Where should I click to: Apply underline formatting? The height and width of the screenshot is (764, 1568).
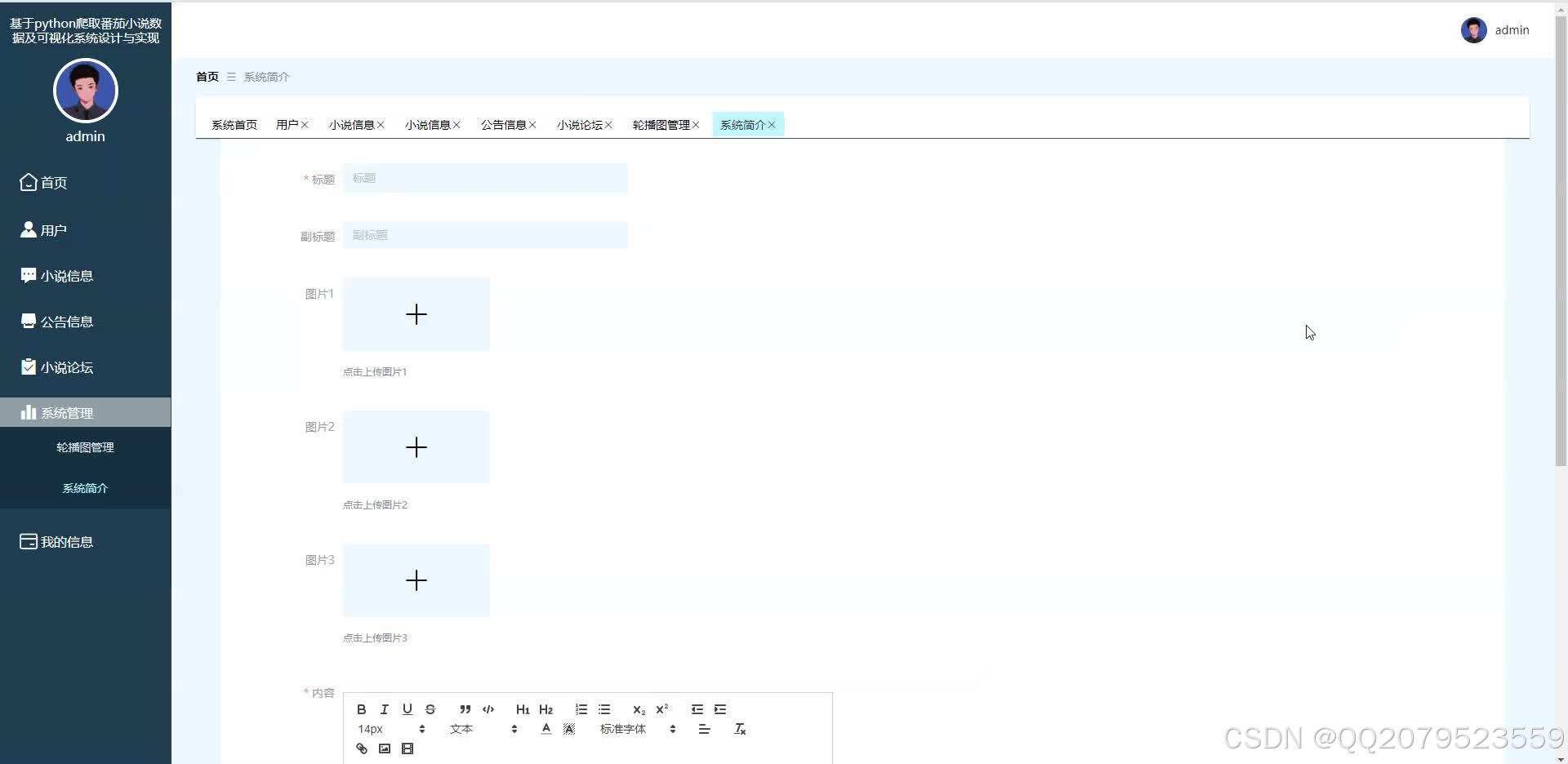pos(407,709)
